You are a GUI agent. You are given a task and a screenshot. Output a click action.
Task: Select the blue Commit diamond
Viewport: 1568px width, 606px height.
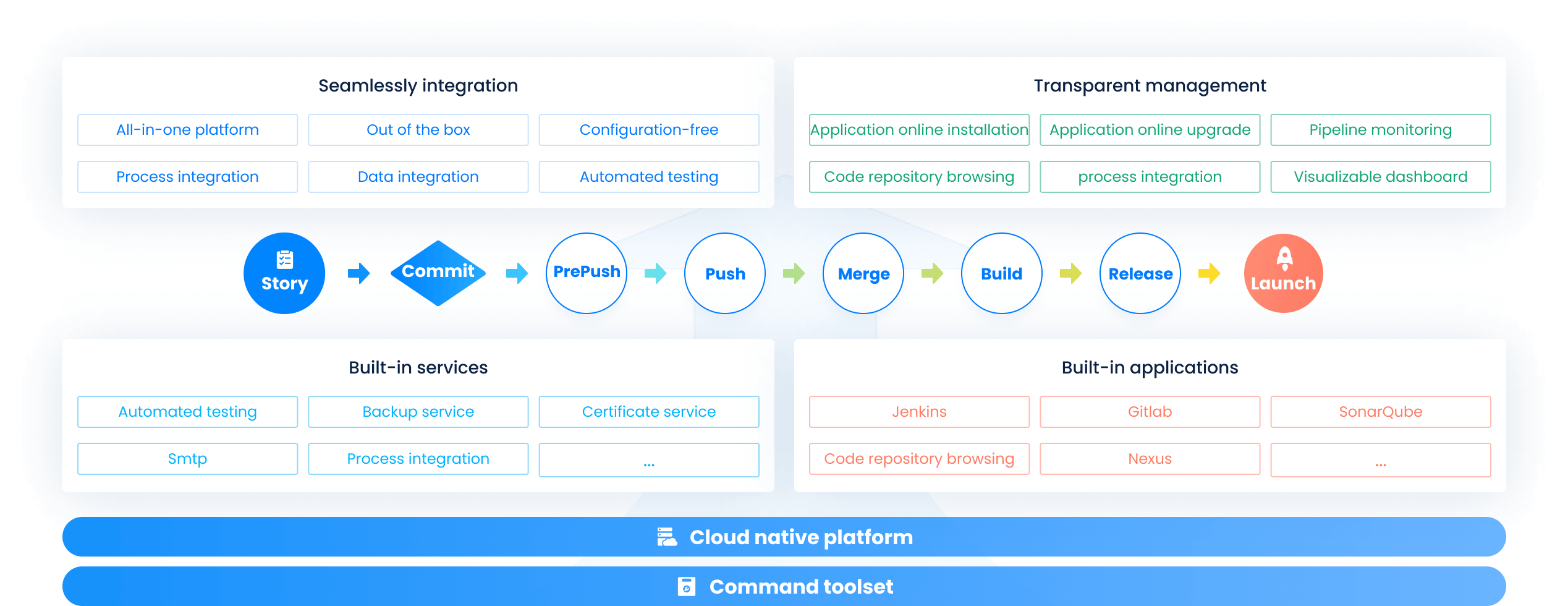(438, 273)
